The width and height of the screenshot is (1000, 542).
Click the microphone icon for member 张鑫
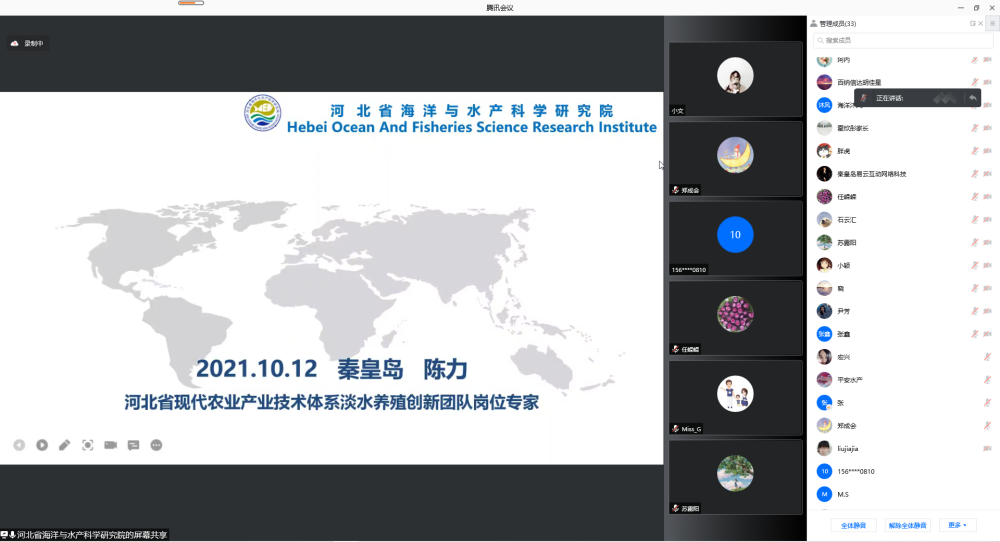[974, 334]
